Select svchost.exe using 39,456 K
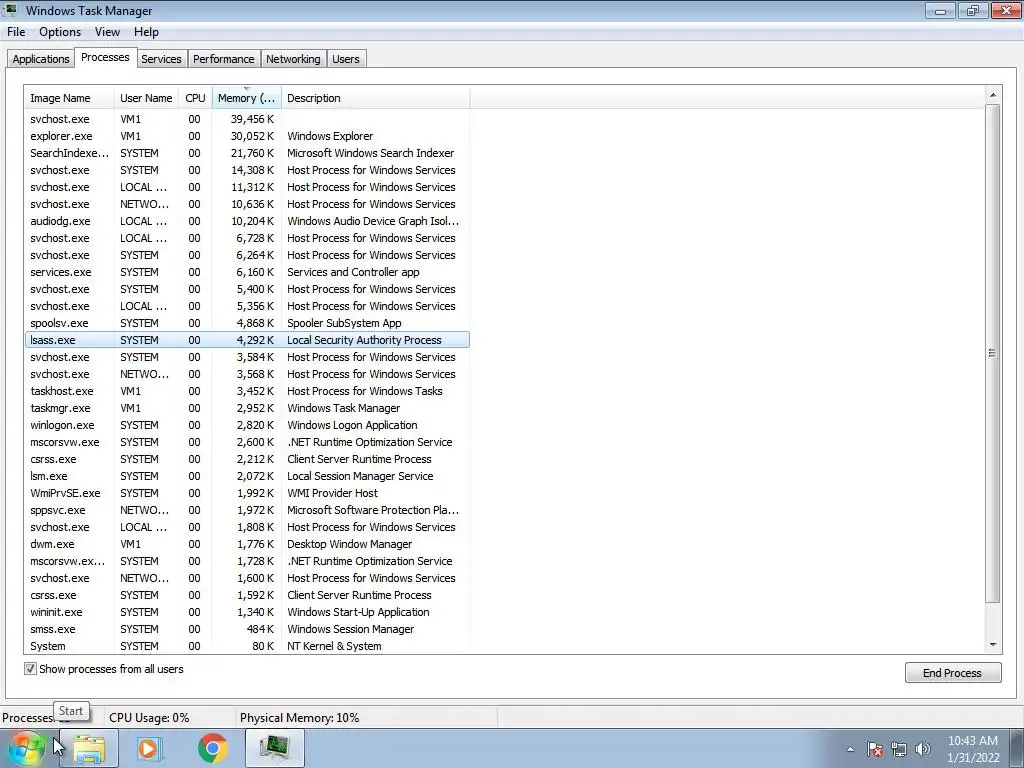Screen dimensions: 1024x768 (x=247, y=119)
